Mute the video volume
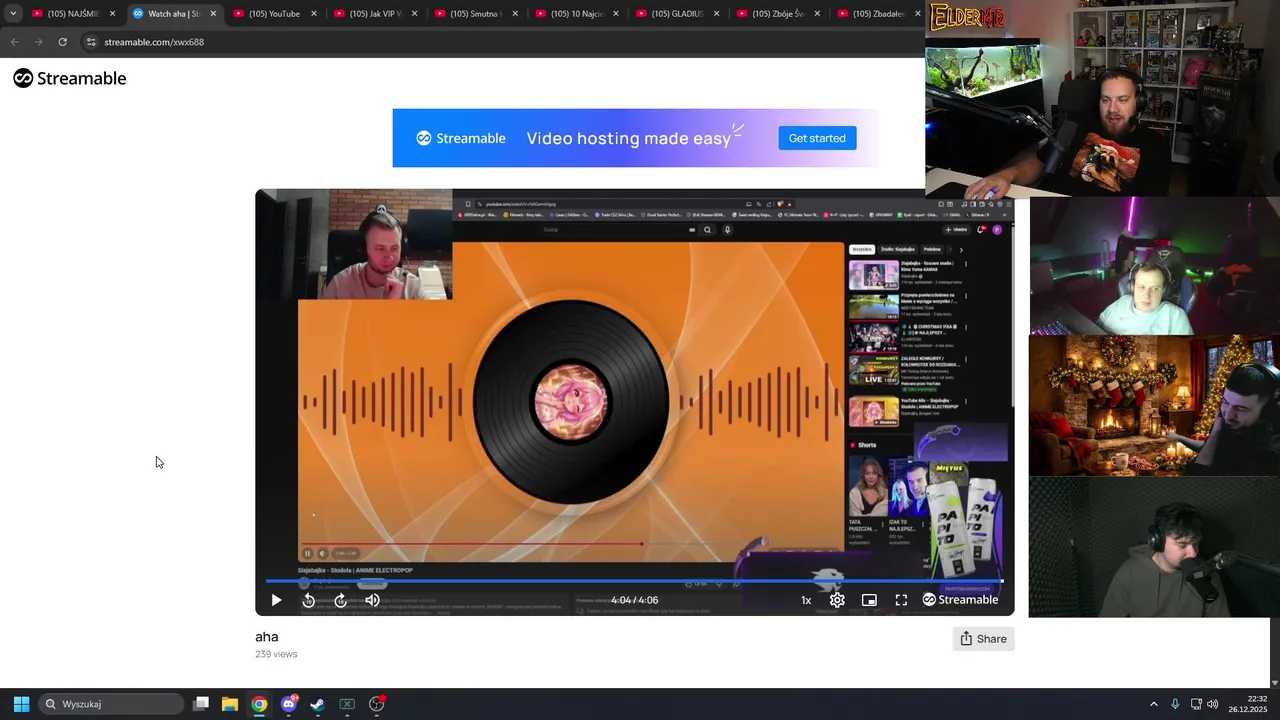 coord(372,600)
